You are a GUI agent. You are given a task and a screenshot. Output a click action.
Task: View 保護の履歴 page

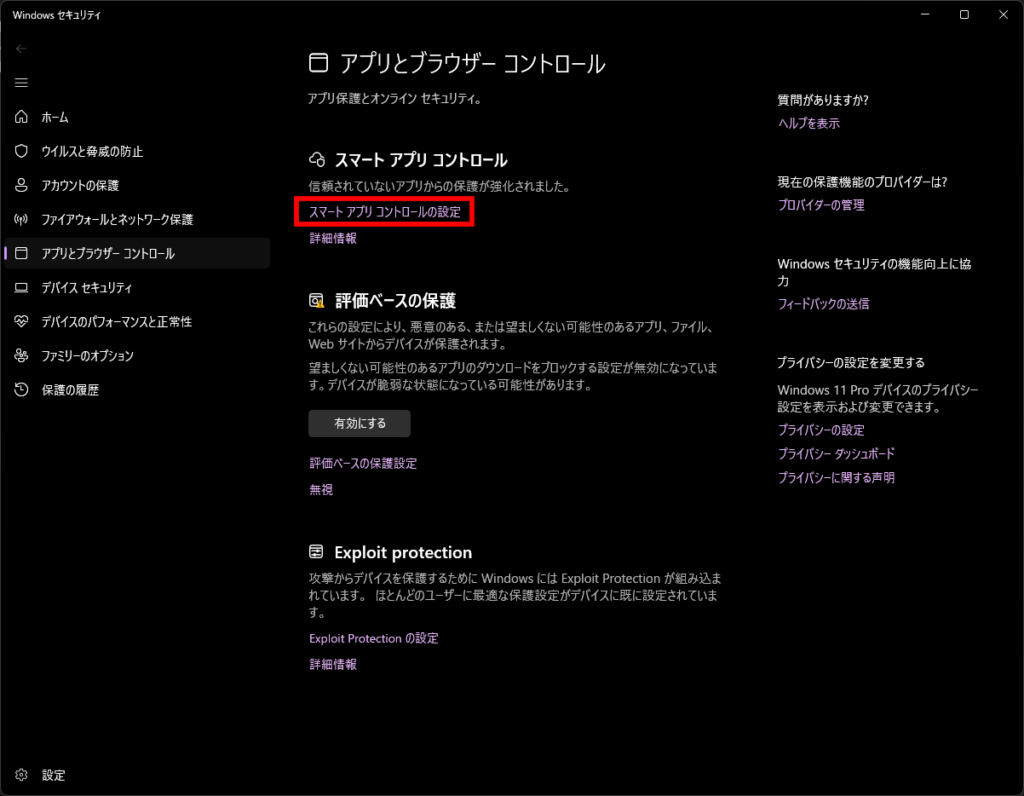[70, 390]
